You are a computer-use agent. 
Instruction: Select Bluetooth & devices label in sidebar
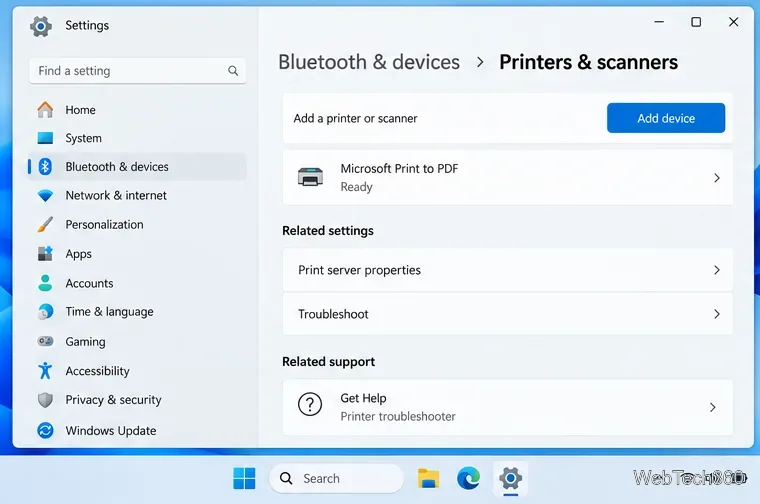coord(117,167)
